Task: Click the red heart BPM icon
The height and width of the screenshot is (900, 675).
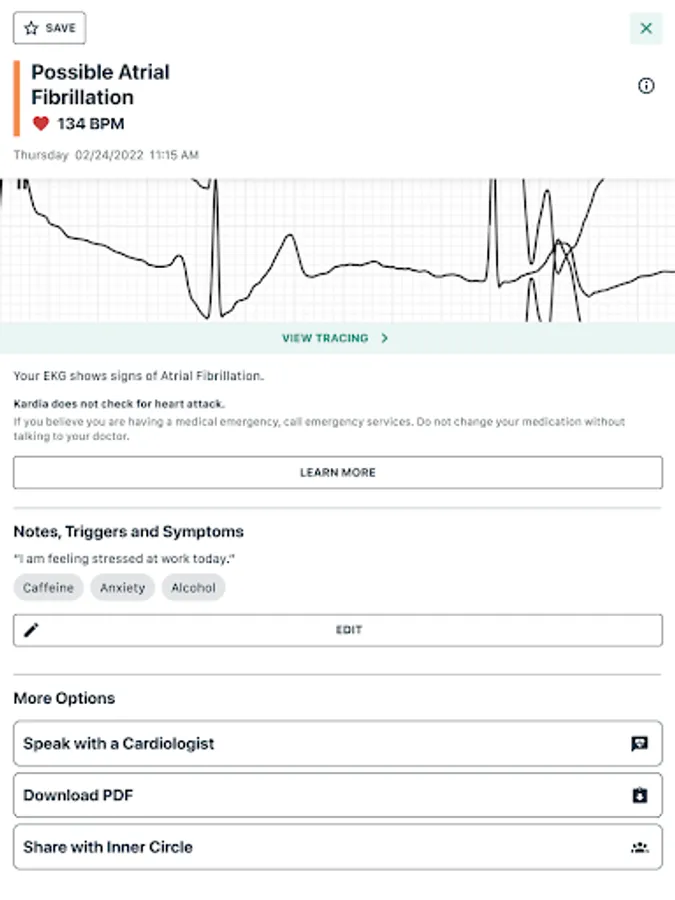Action: [x=41, y=124]
